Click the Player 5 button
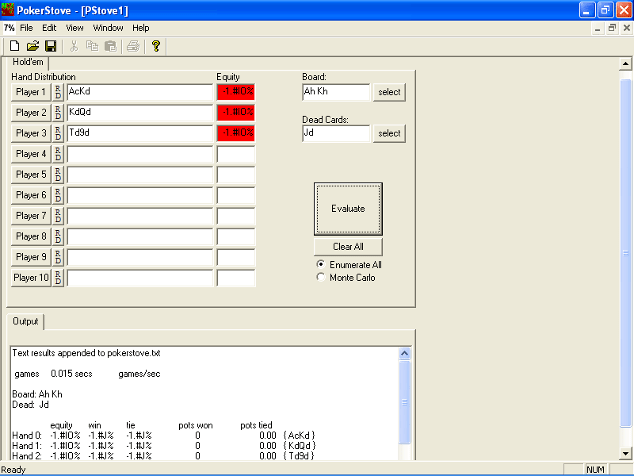The width and height of the screenshot is (634, 476). [31, 174]
